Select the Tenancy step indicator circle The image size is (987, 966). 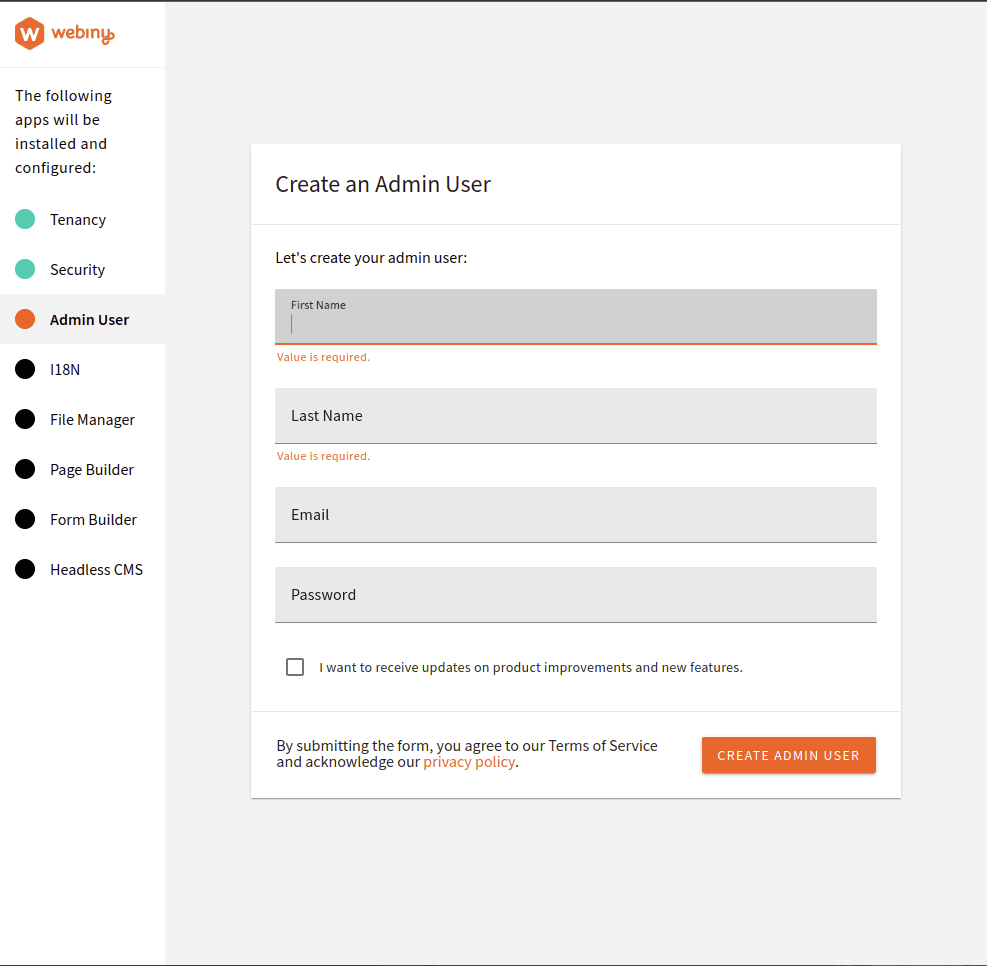tap(25, 219)
